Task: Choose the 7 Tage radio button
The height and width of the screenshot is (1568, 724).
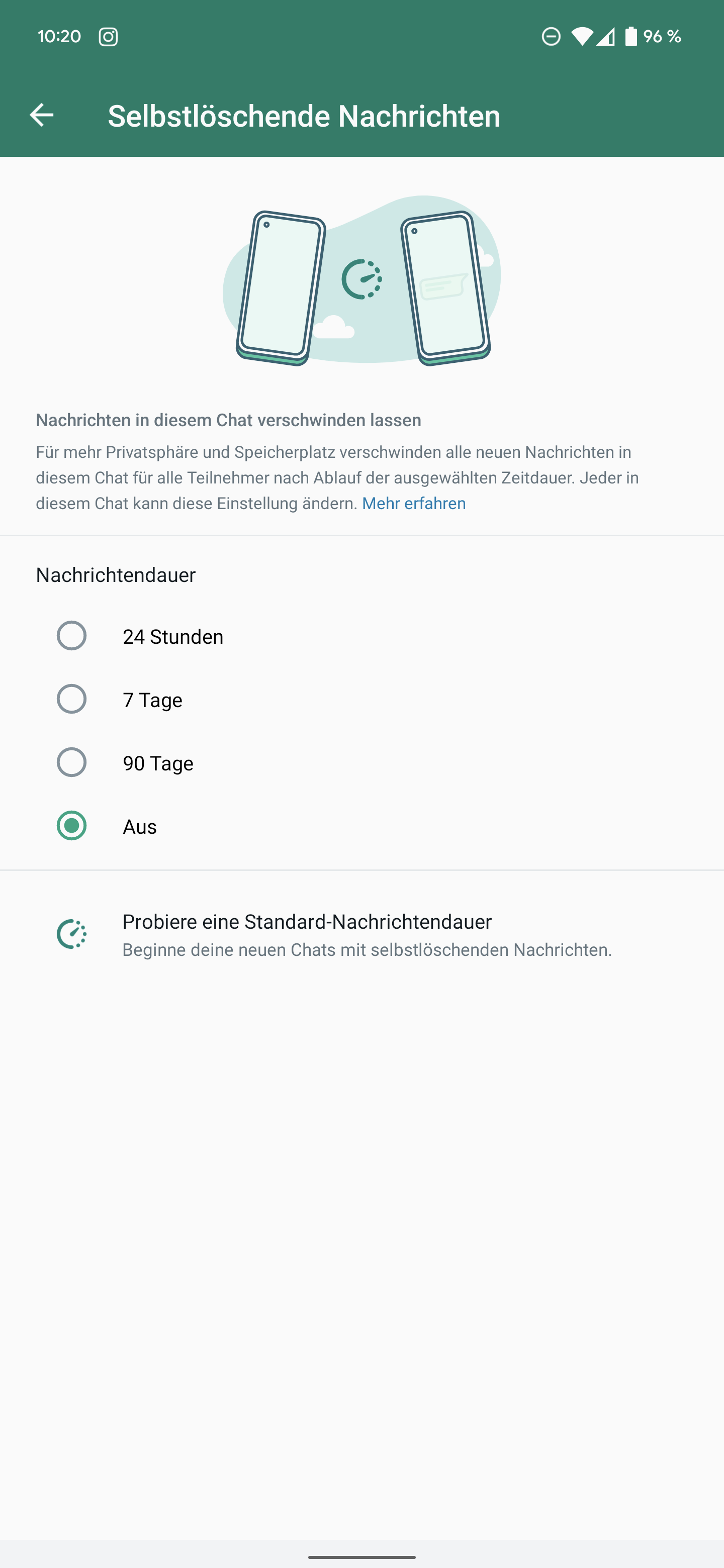Action: click(x=72, y=700)
